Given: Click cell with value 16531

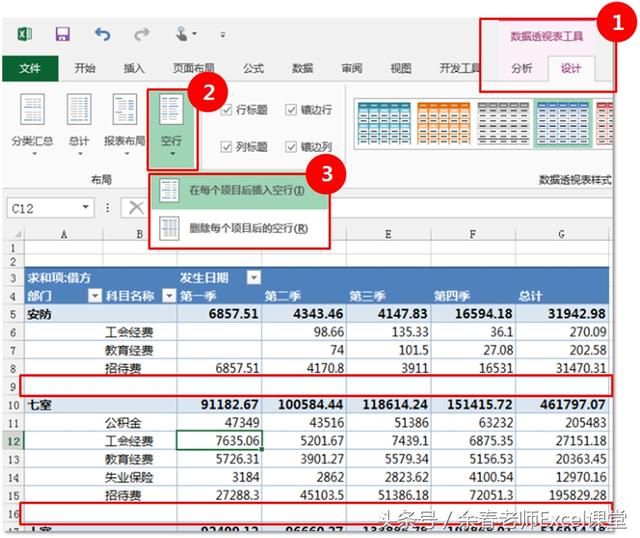Looking at the screenshot, I should click(x=473, y=368).
